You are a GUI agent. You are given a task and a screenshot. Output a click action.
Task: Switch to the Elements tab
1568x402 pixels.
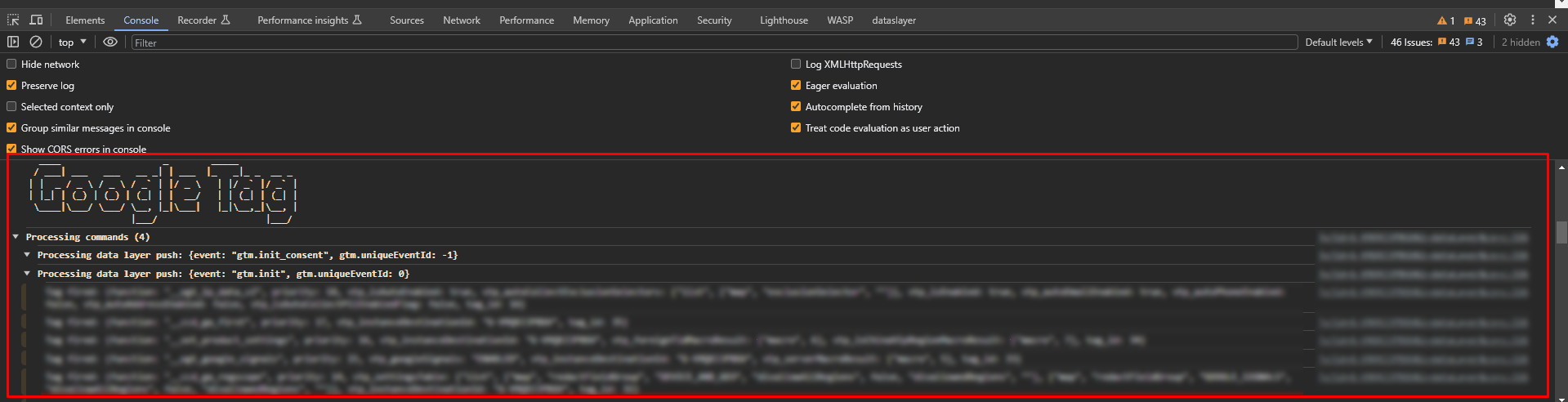click(85, 20)
